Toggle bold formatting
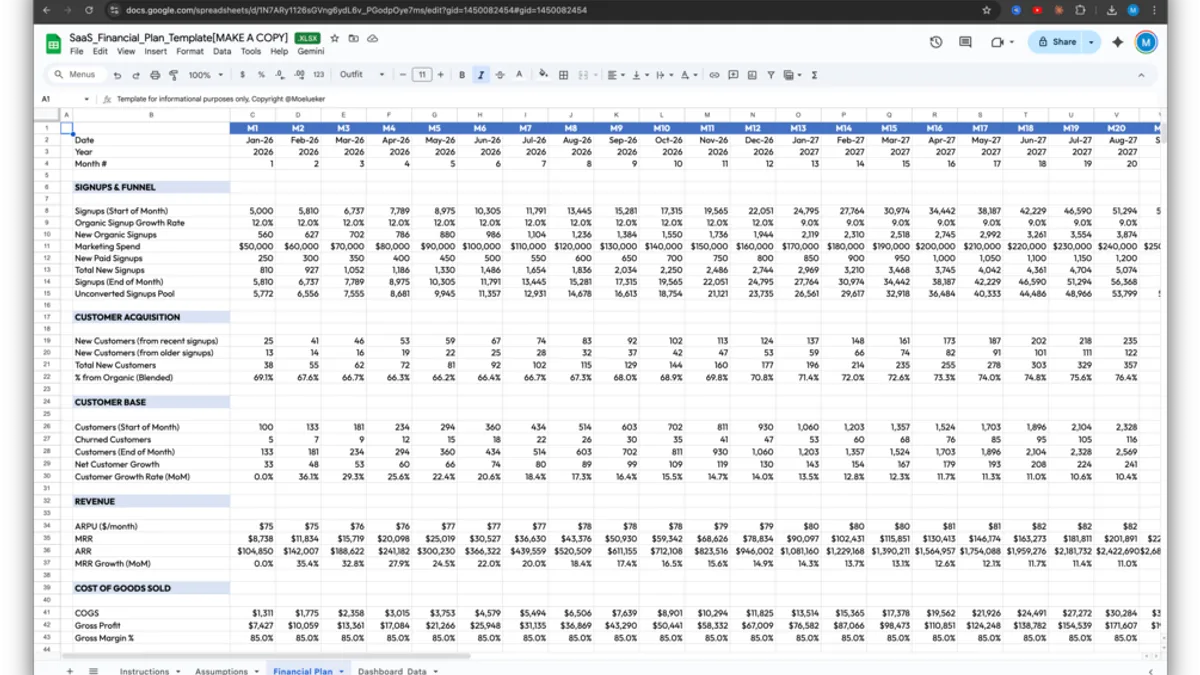 point(462,75)
